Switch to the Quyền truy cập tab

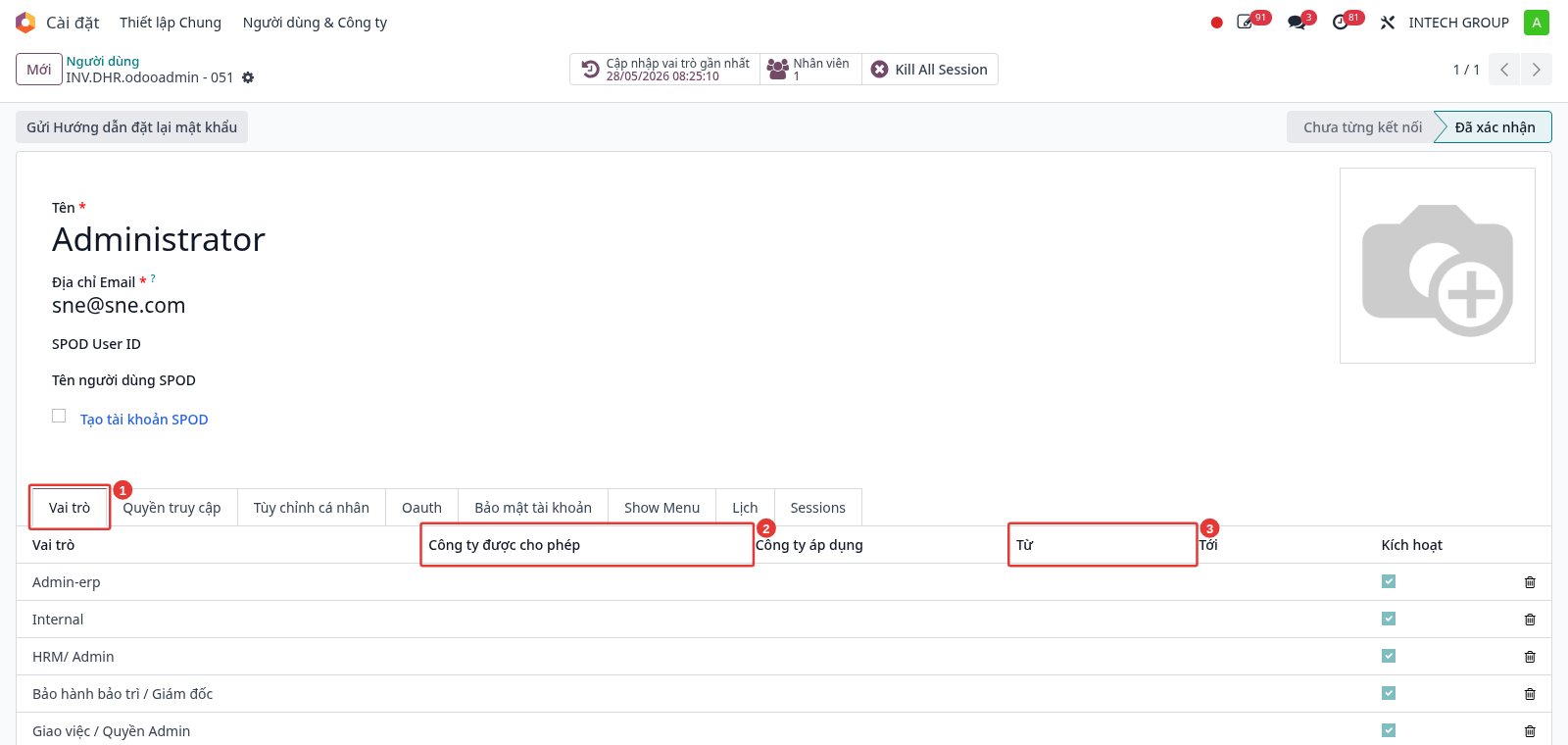pyautogui.click(x=171, y=508)
